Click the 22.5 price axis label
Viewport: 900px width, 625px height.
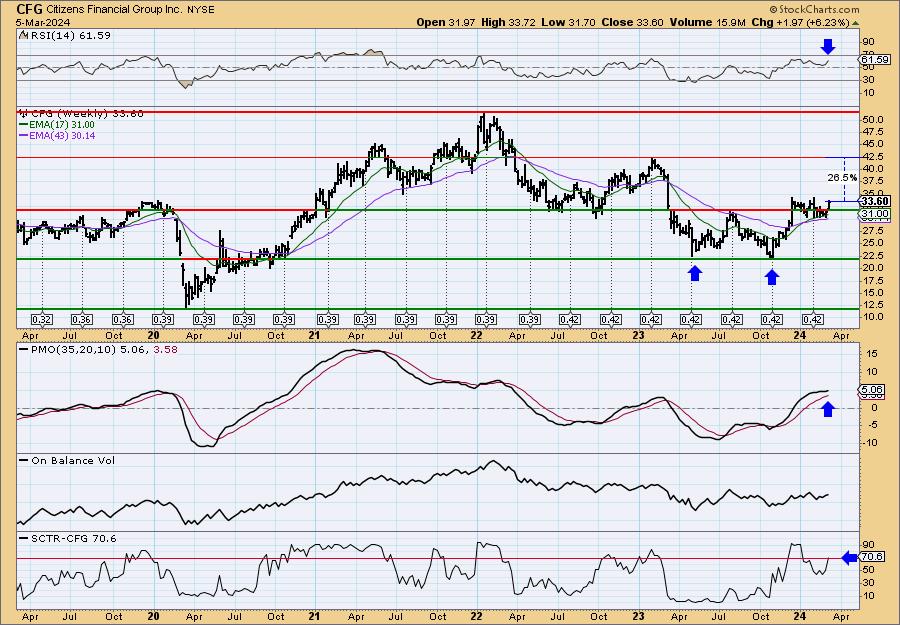click(875, 255)
